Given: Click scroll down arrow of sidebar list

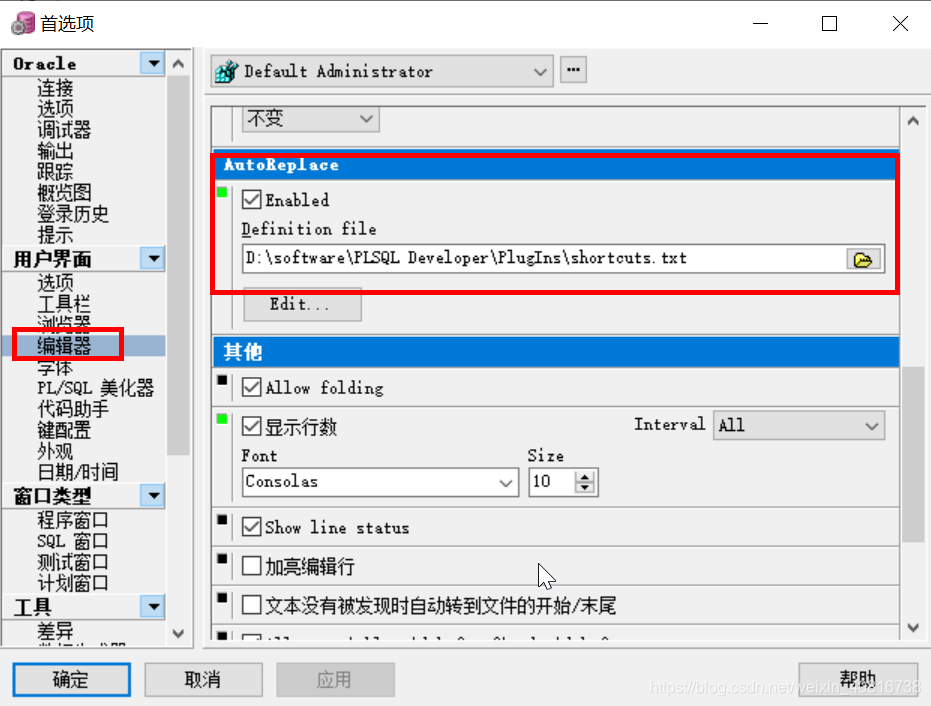Looking at the screenshot, I should (178, 634).
